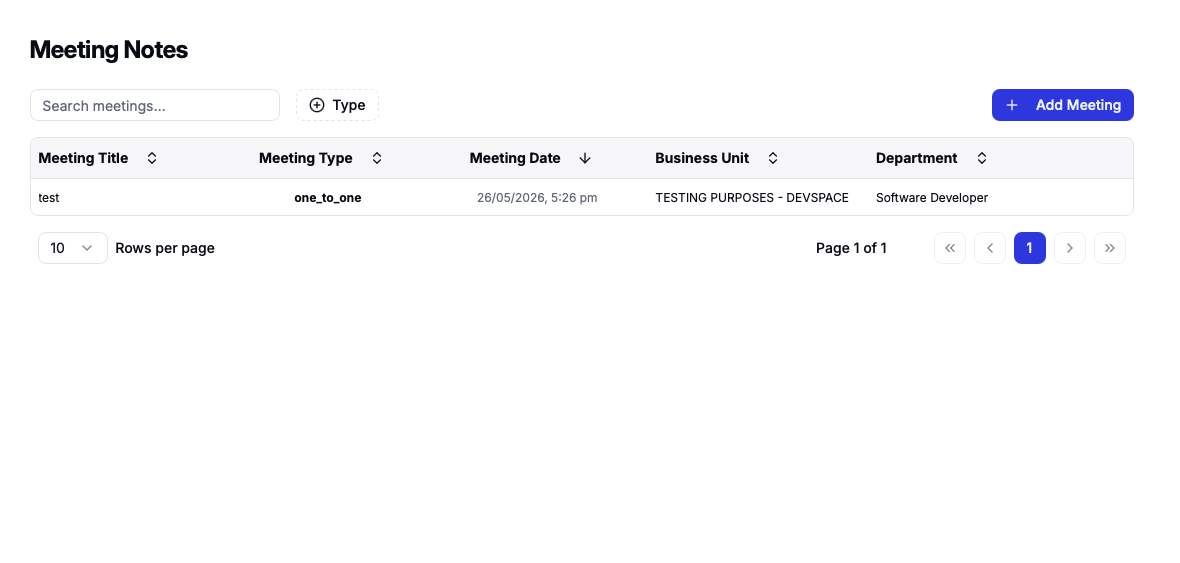Click the sort arrows beside Meeting Type

pos(377,158)
